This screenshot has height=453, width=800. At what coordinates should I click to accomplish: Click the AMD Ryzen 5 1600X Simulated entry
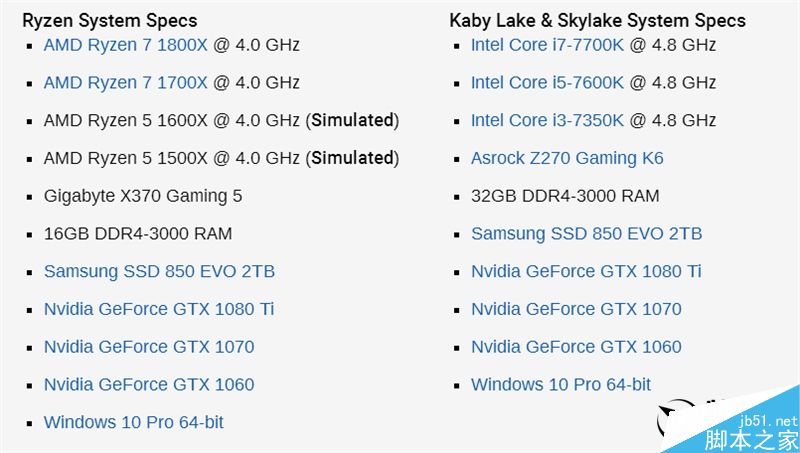[220, 121]
